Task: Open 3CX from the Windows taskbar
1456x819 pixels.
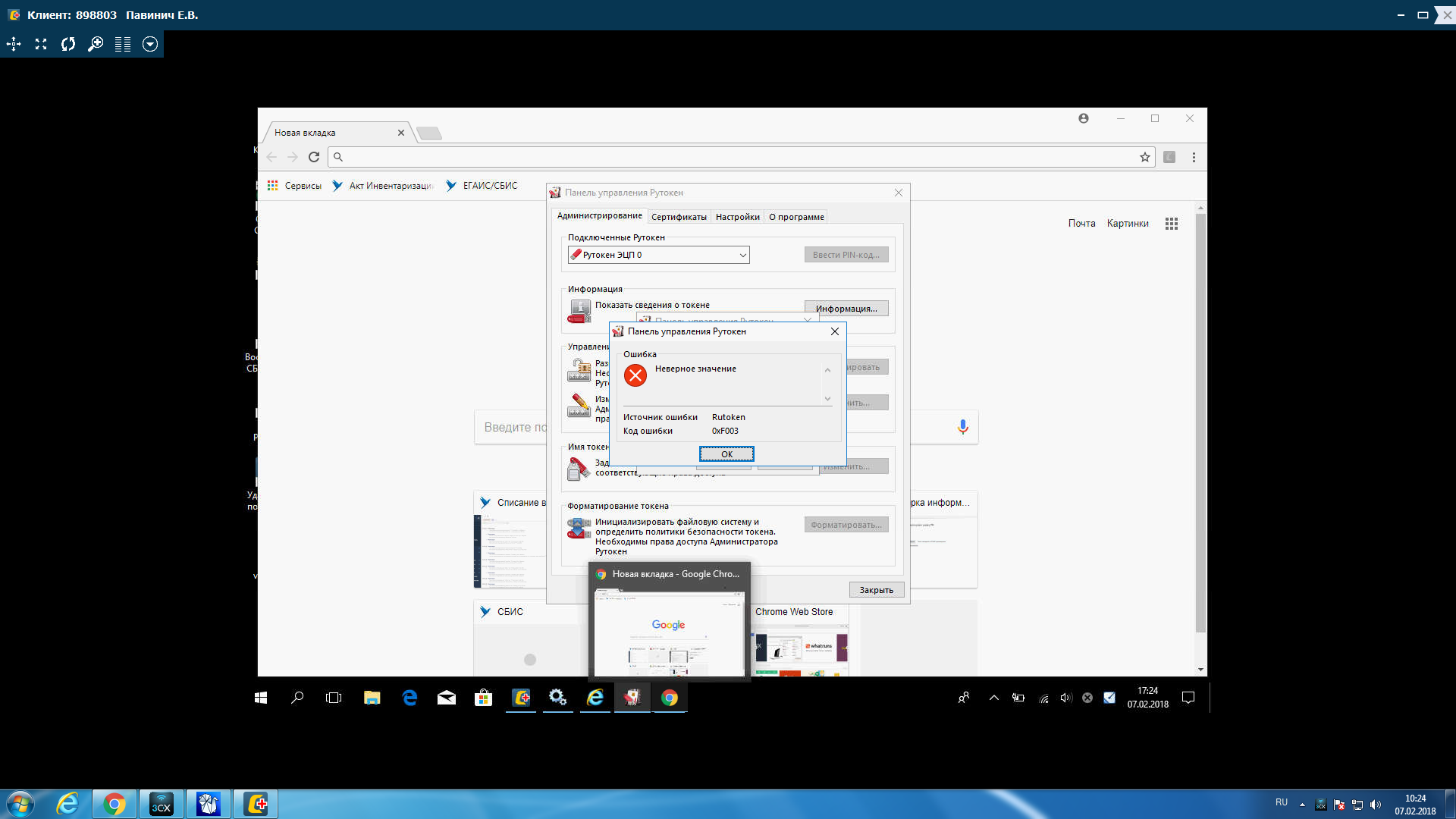Action: [x=162, y=804]
